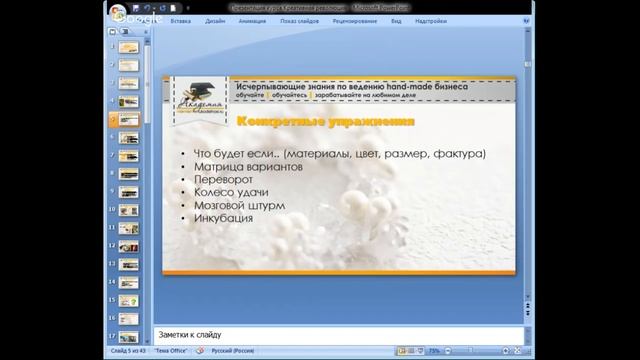
Task: Open the Вид ribbon tab
Action: [396, 21]
